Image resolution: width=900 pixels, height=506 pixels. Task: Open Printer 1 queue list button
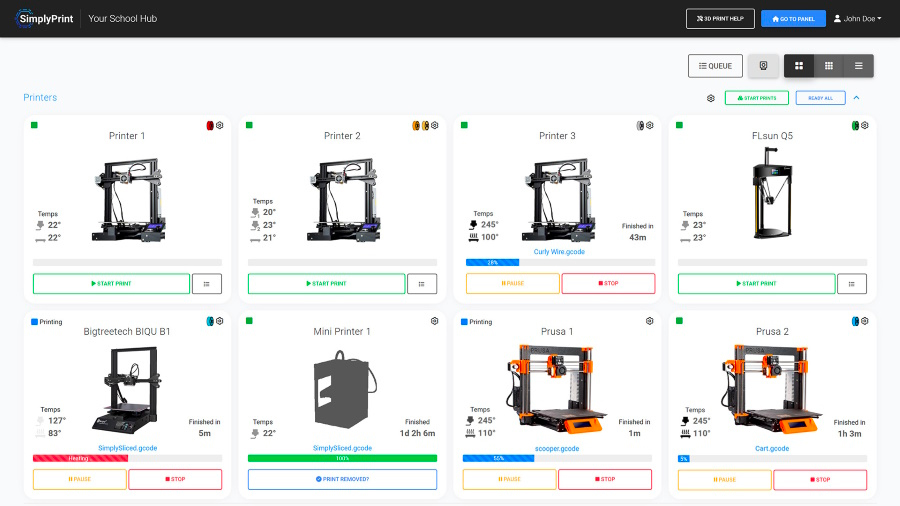point(207,283)
